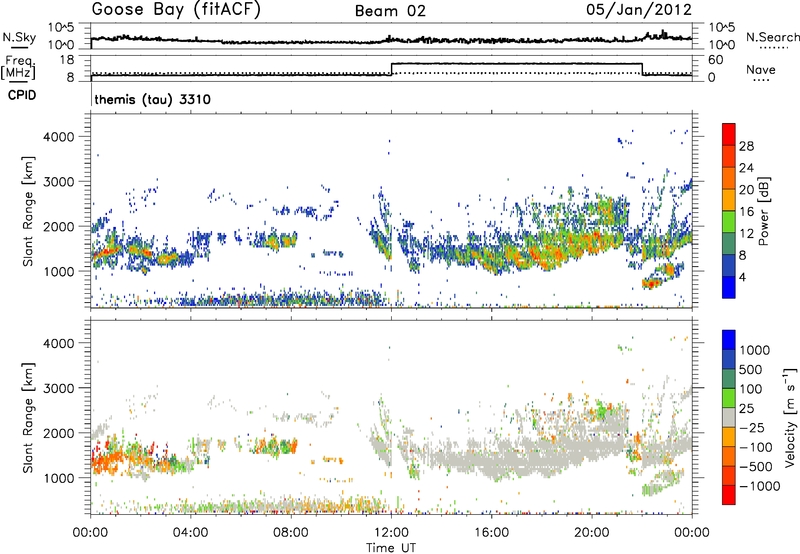The width and height of the screenshot is (800, 554).
Task: Click the plot title "Goose Bay (fitACF)"
Action: pos(176,10)
